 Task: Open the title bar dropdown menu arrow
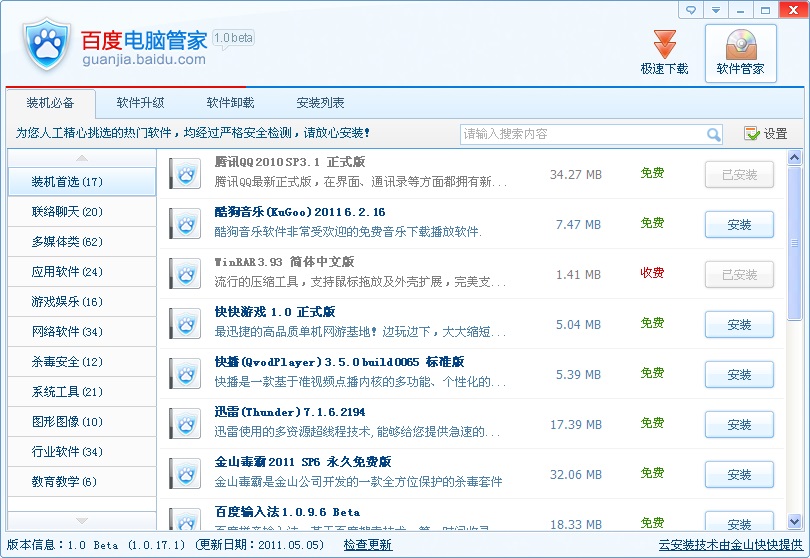point(716,10)
